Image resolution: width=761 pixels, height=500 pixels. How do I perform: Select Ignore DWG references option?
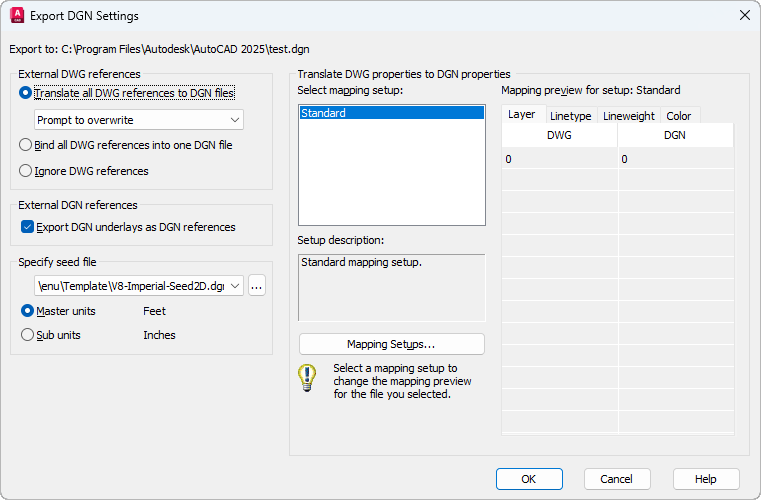tap(26, 171)
